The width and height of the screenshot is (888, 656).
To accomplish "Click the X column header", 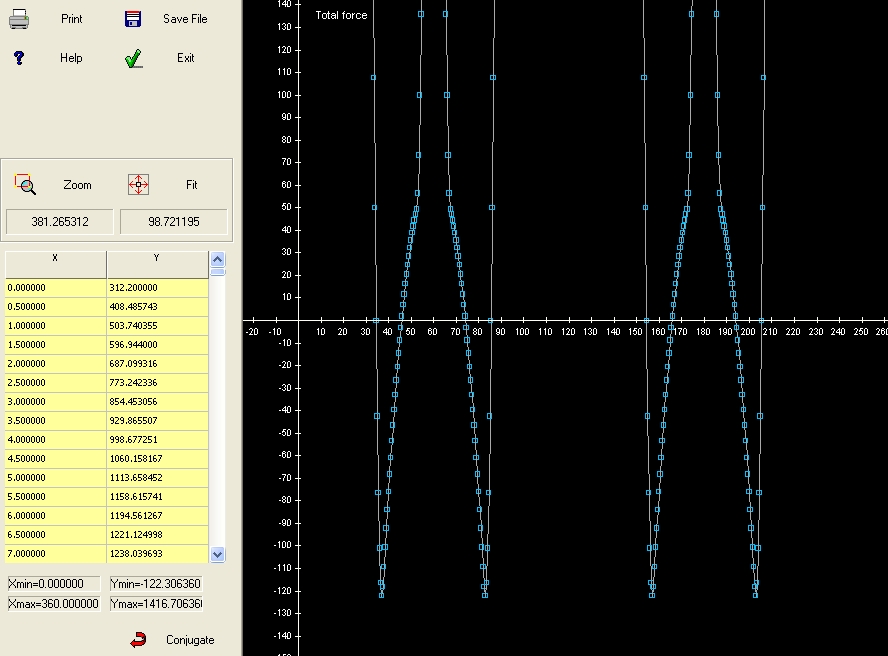I will click(55, 264).
